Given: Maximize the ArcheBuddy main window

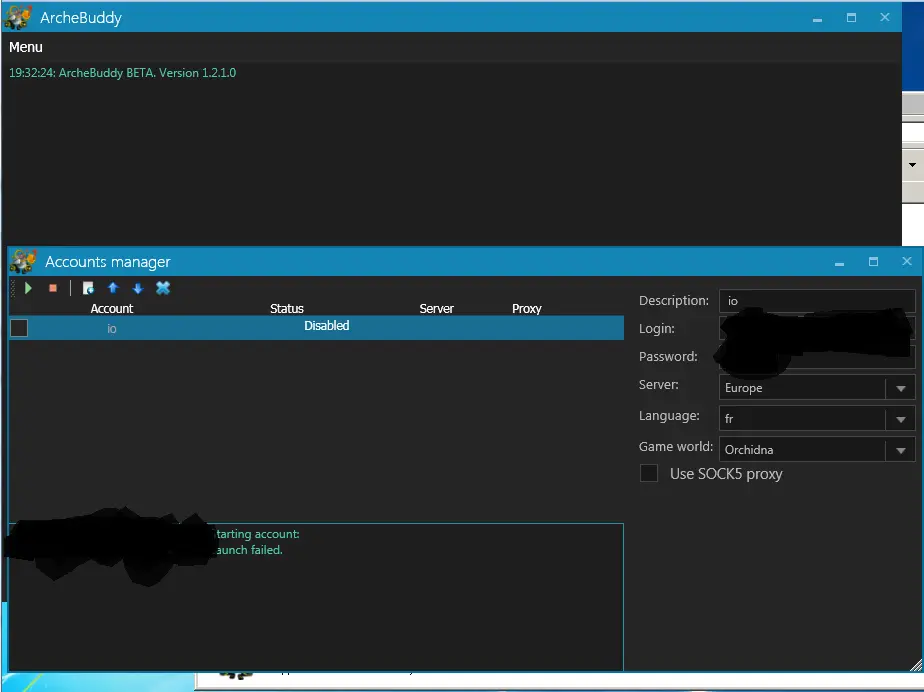Looking at the screenshot, I should tap(852, 18).
